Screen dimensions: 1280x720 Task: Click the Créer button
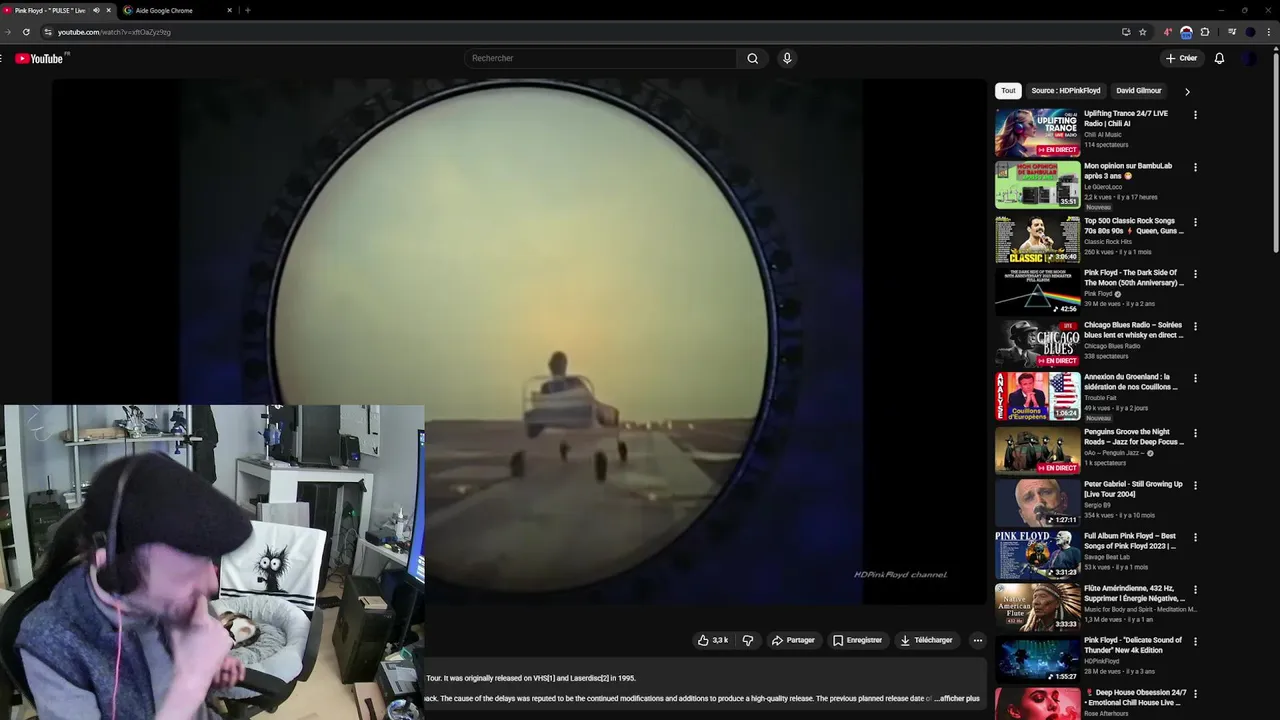tap(1181, 58)
